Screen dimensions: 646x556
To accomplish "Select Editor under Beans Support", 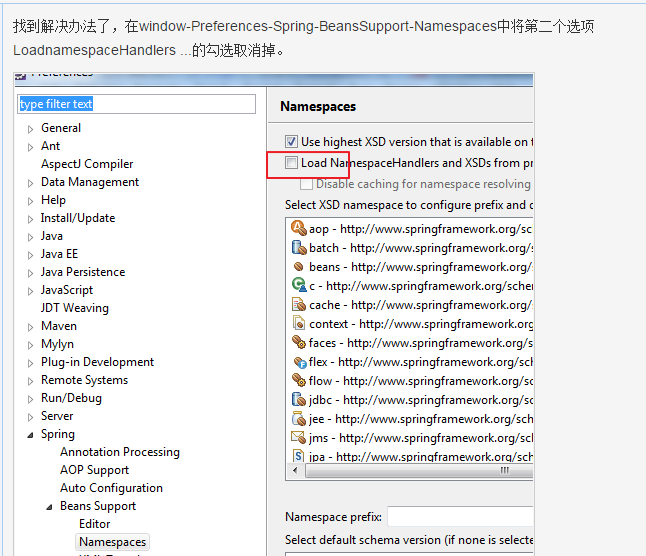I will coord(95,524).
